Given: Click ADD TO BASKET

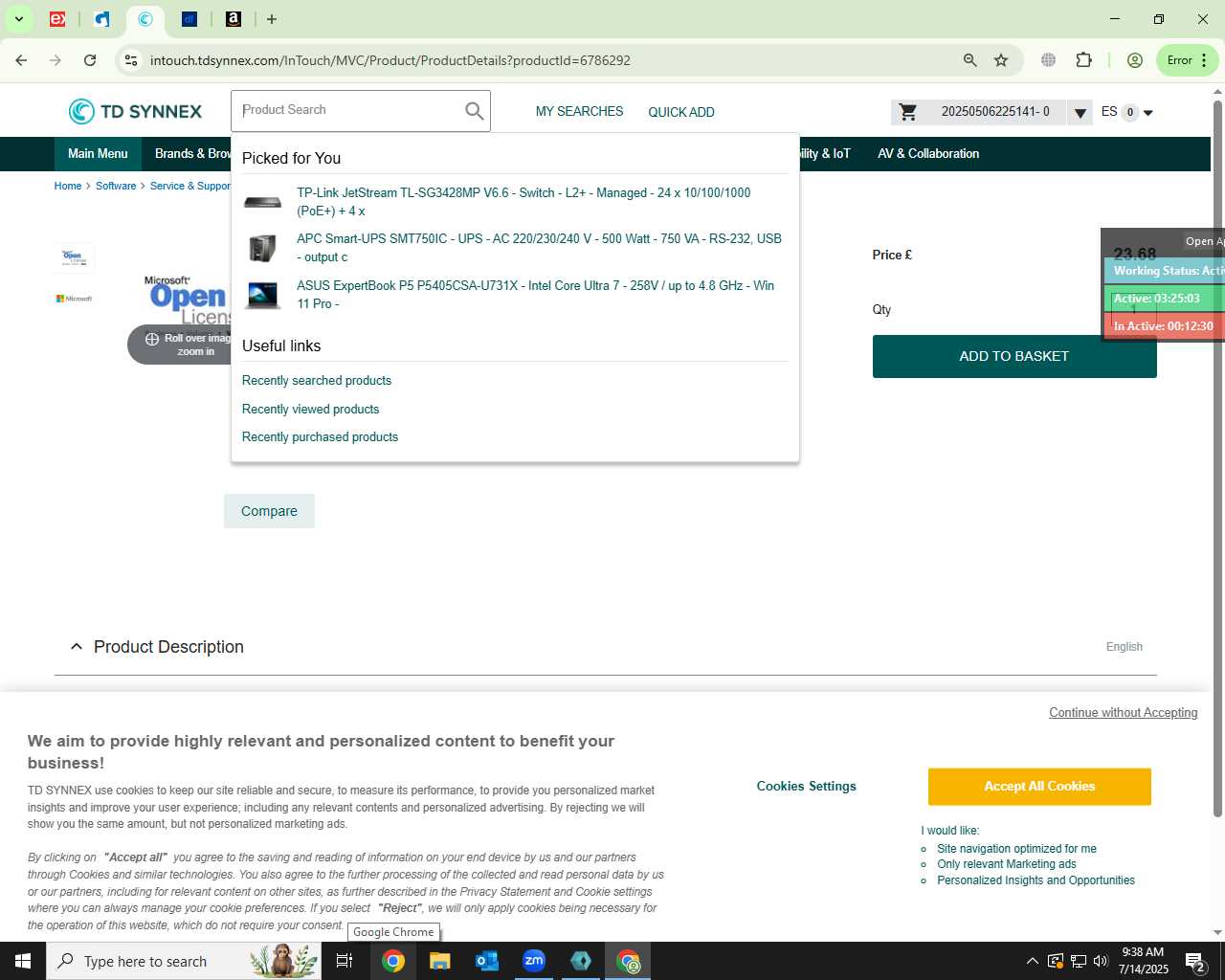Looking at the screenshot, I should point(1014,356).
